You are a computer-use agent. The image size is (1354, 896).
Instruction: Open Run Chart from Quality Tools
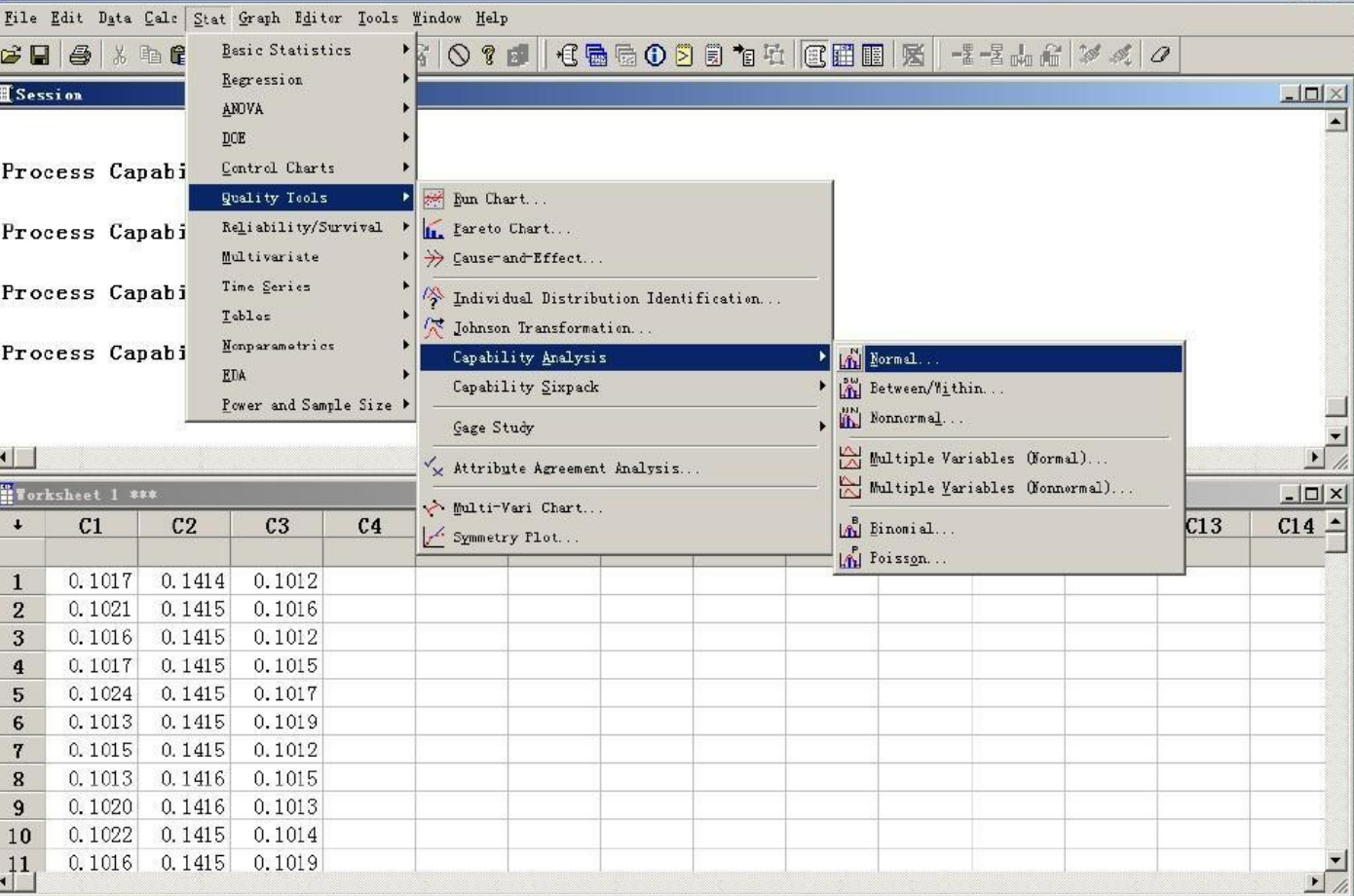(625, 199)
